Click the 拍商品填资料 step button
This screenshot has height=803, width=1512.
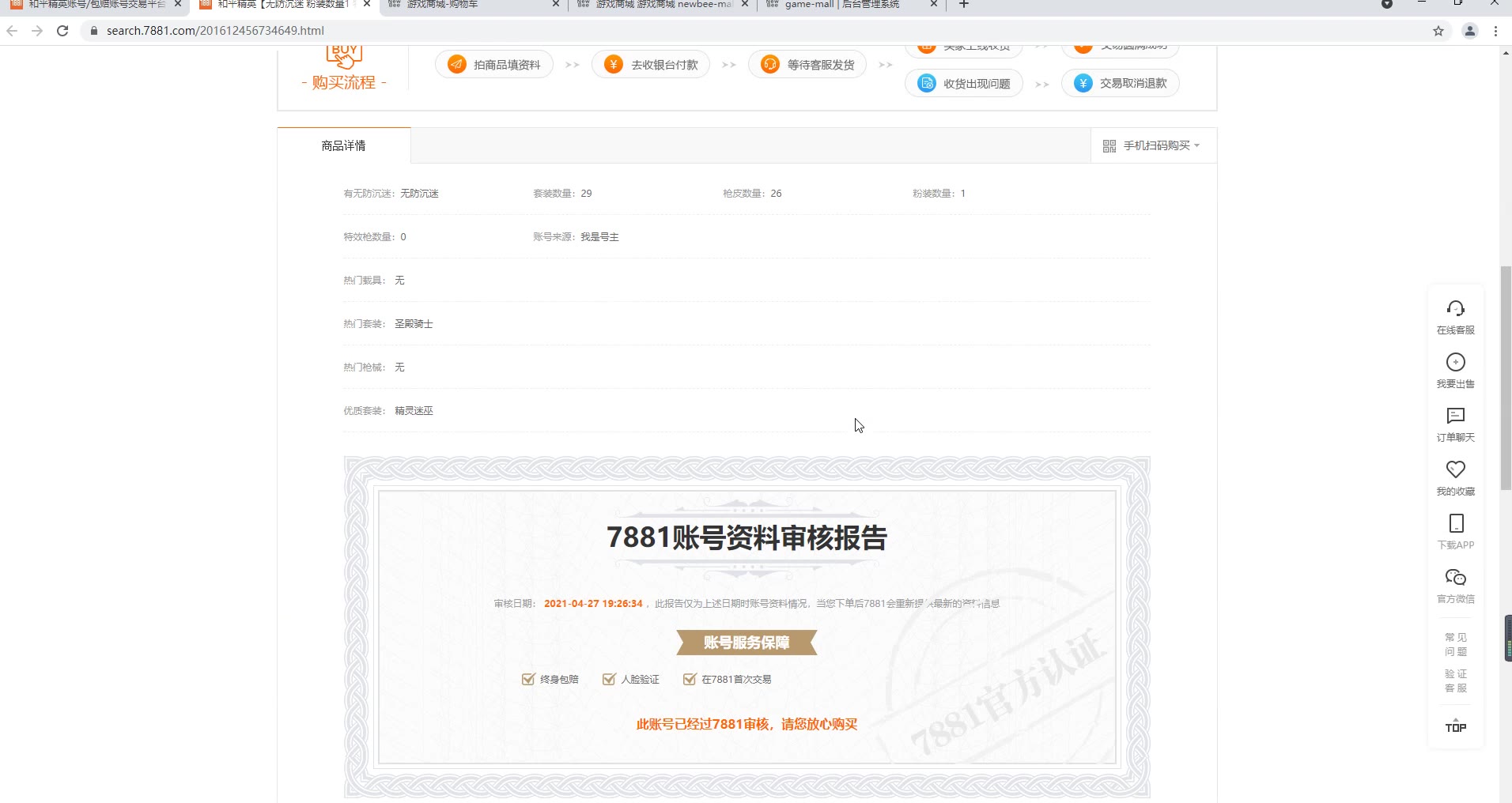[x=494, y=65]
